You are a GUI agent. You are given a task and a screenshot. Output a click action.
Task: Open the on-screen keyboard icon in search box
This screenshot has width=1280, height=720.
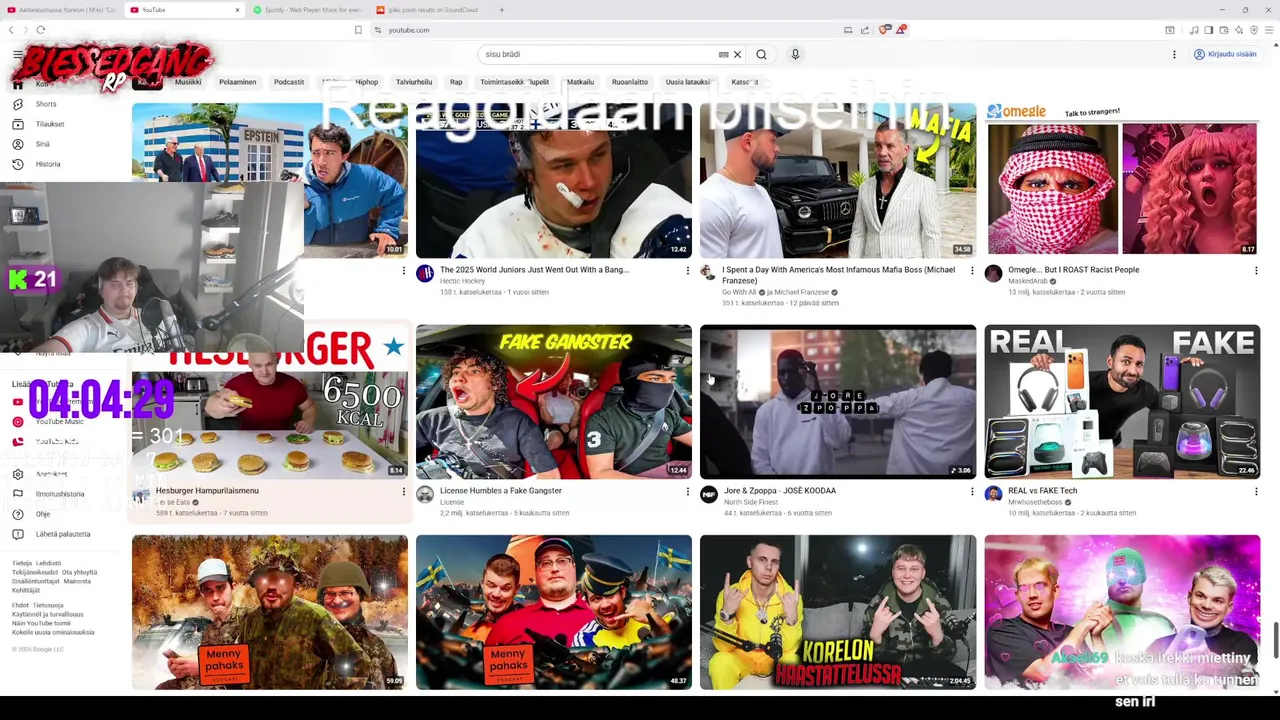pyautogui.click(x=723, y=55)
